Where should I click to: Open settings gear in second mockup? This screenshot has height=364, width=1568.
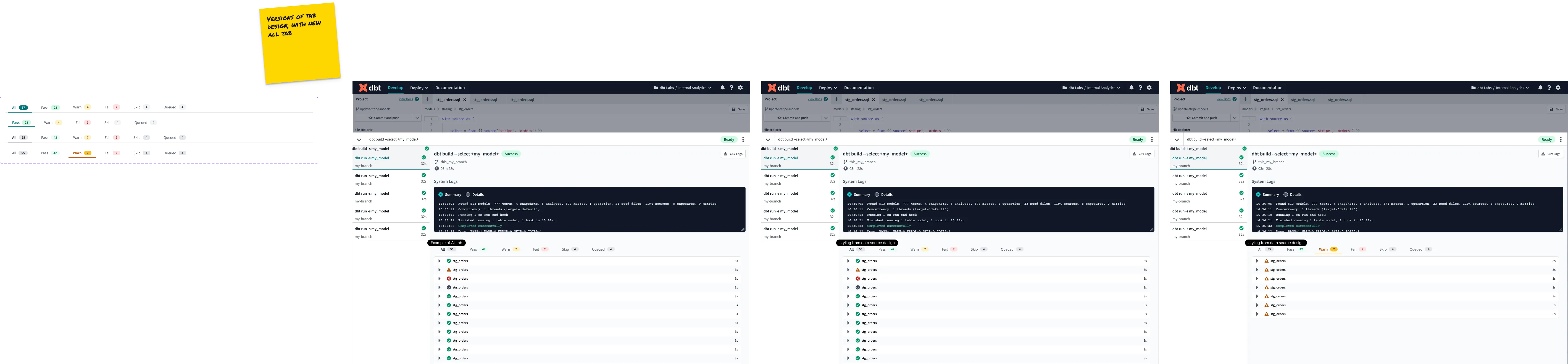pyautogui.click(x=1150, y=88)
